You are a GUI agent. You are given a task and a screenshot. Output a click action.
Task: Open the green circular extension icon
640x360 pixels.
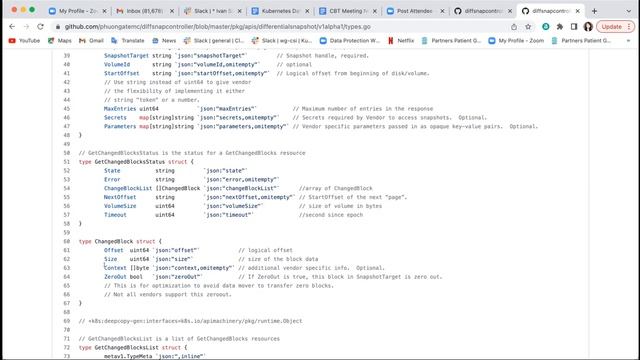click(x=546, y=27)
